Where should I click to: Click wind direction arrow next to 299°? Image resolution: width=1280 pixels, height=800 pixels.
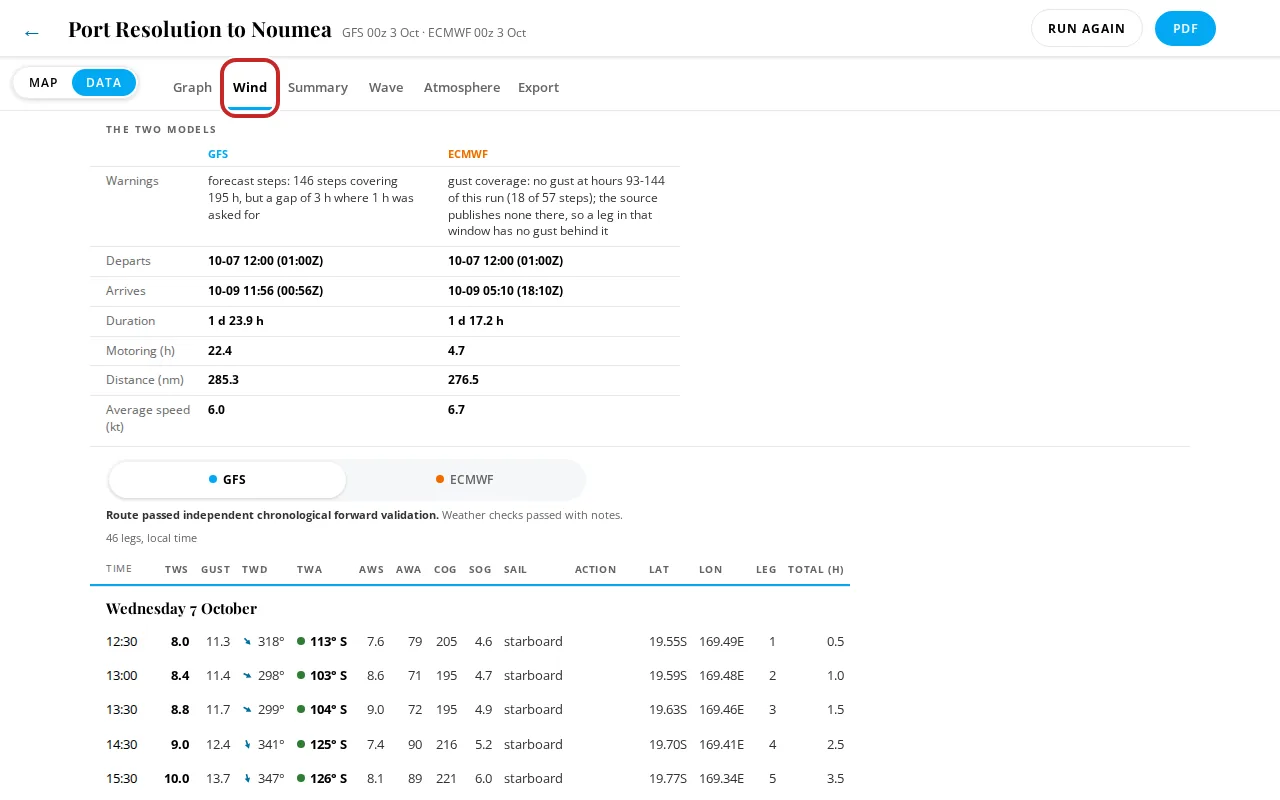247,710
